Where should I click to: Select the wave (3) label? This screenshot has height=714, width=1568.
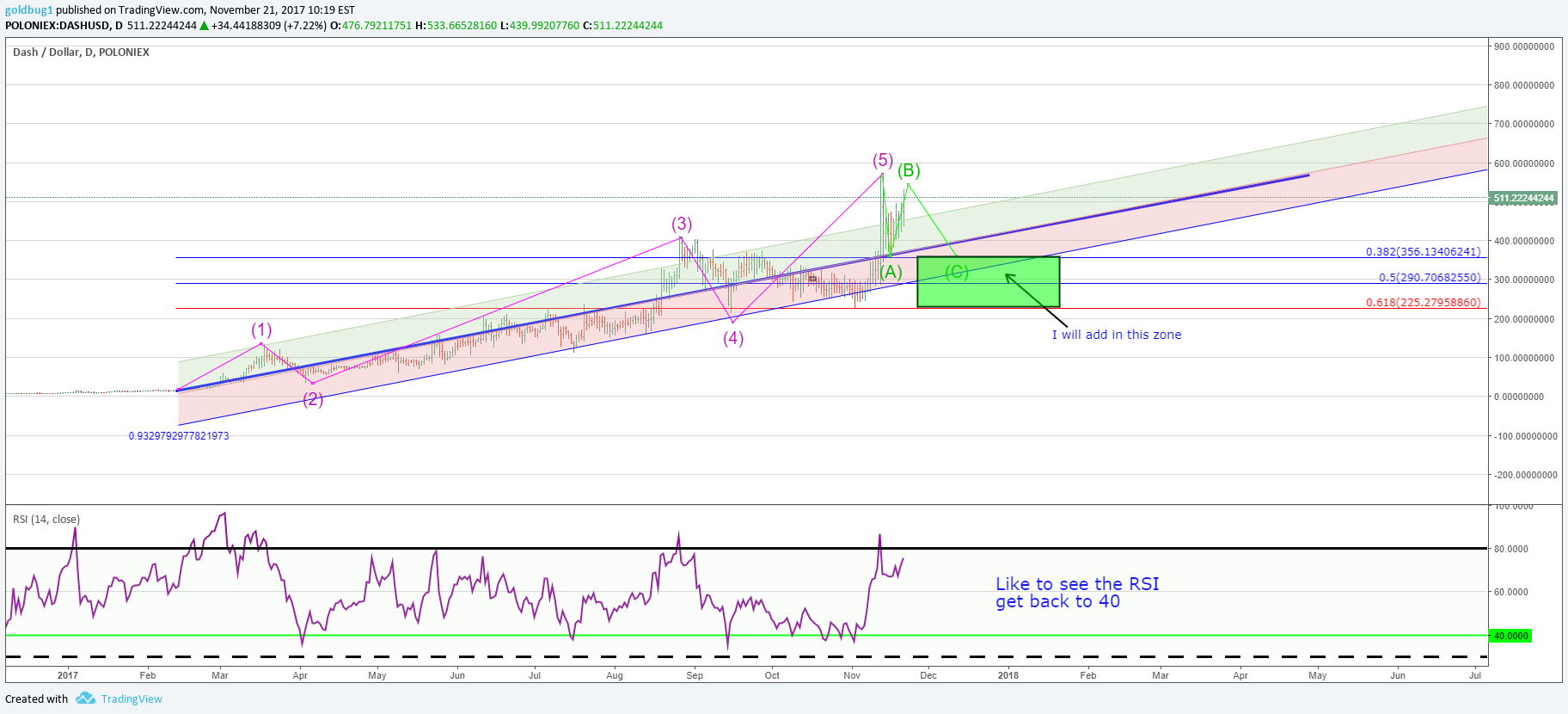click(682, 225)
